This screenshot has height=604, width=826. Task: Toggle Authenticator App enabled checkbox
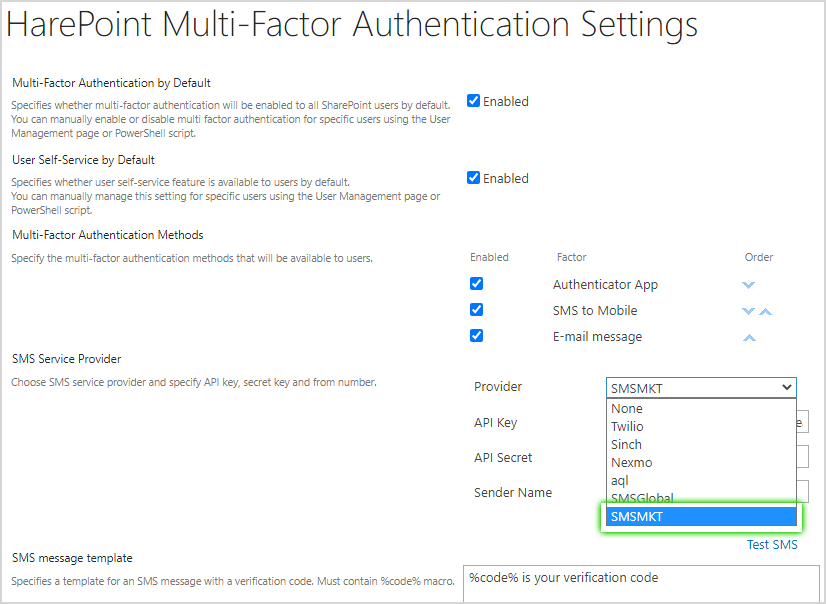coord(476,284)
